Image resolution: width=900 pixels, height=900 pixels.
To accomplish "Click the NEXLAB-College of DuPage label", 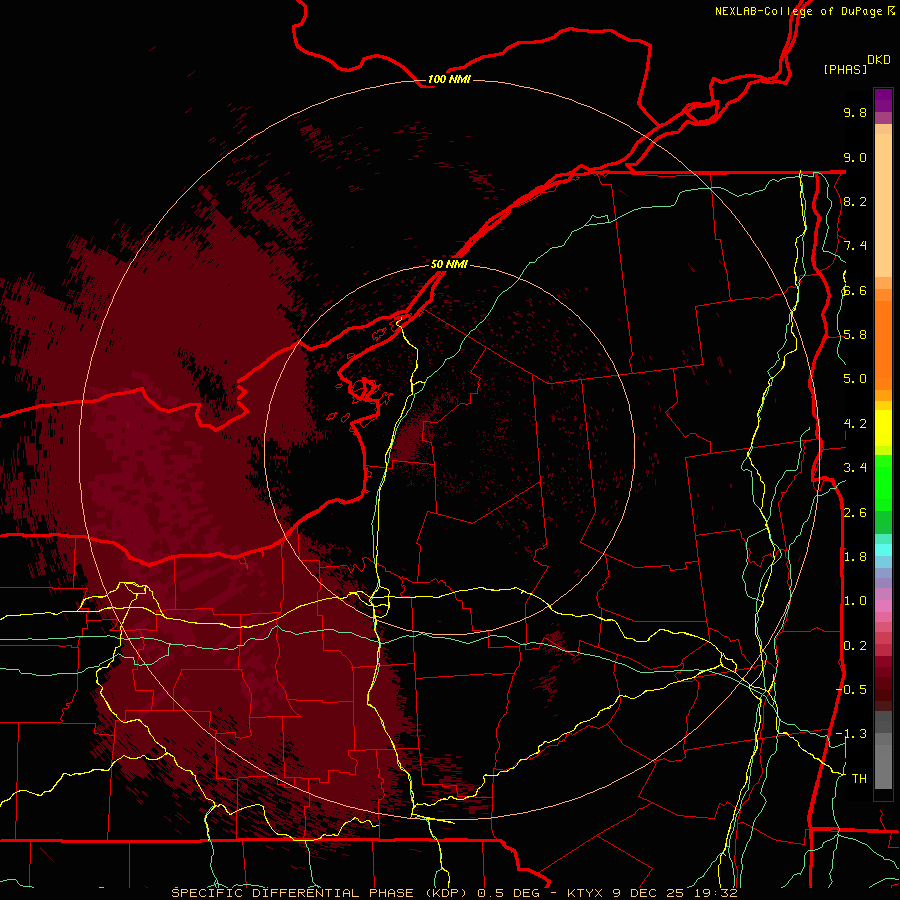I will coord(805,11).
